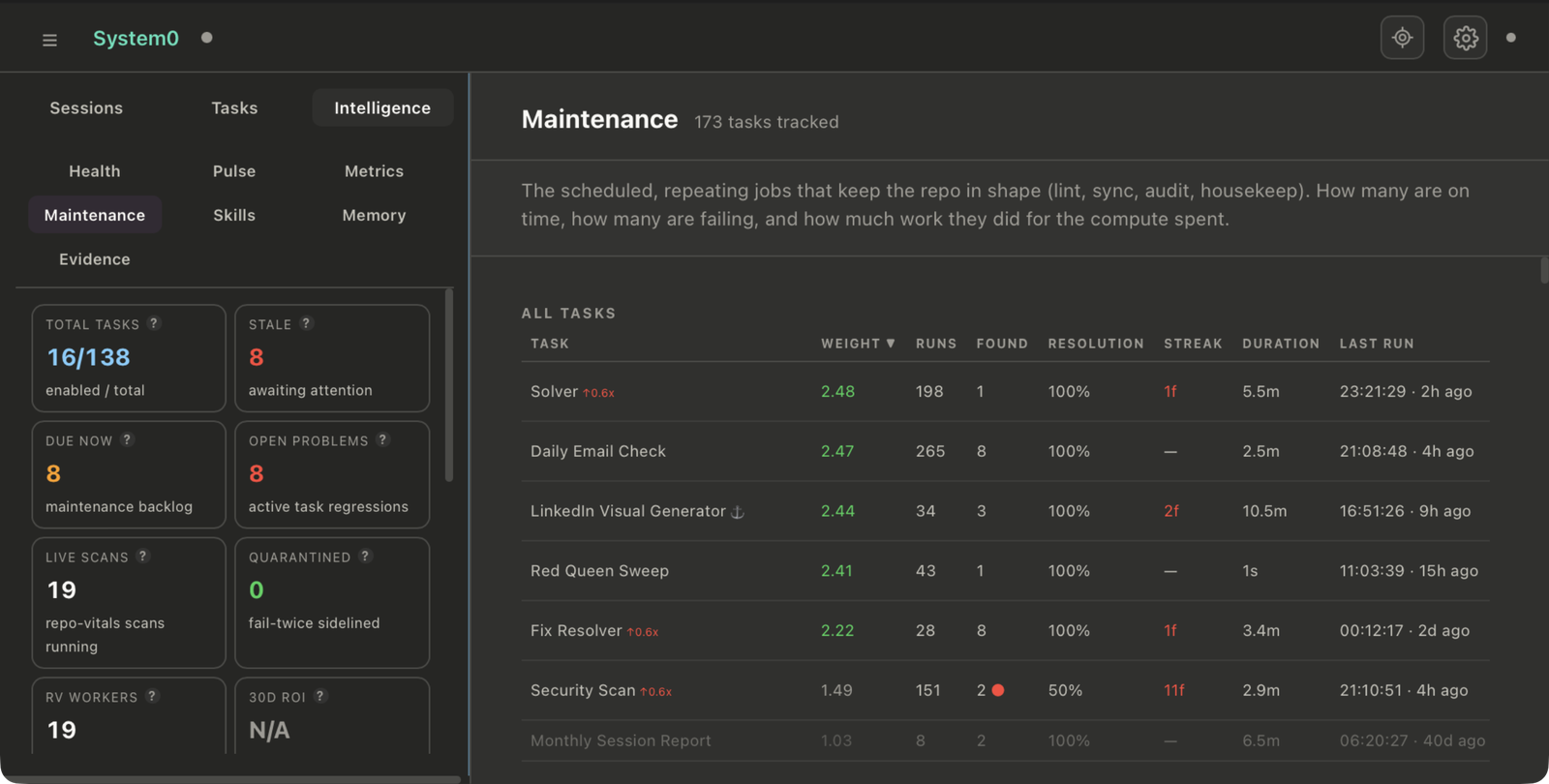This screenshot has width=1549, height=784.
Task: Switch to the Sessions tab
Action: tap(86, 107)
